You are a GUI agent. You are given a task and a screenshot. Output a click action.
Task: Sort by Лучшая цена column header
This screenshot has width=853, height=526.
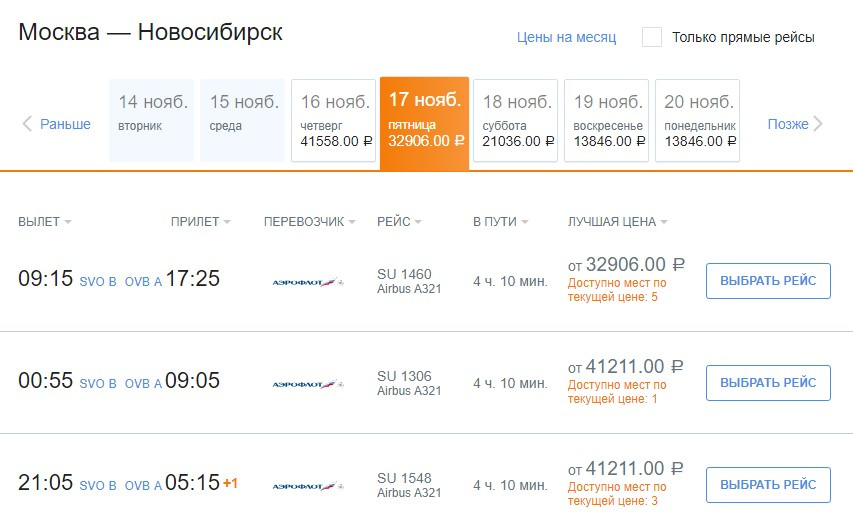tap(617, 222)
